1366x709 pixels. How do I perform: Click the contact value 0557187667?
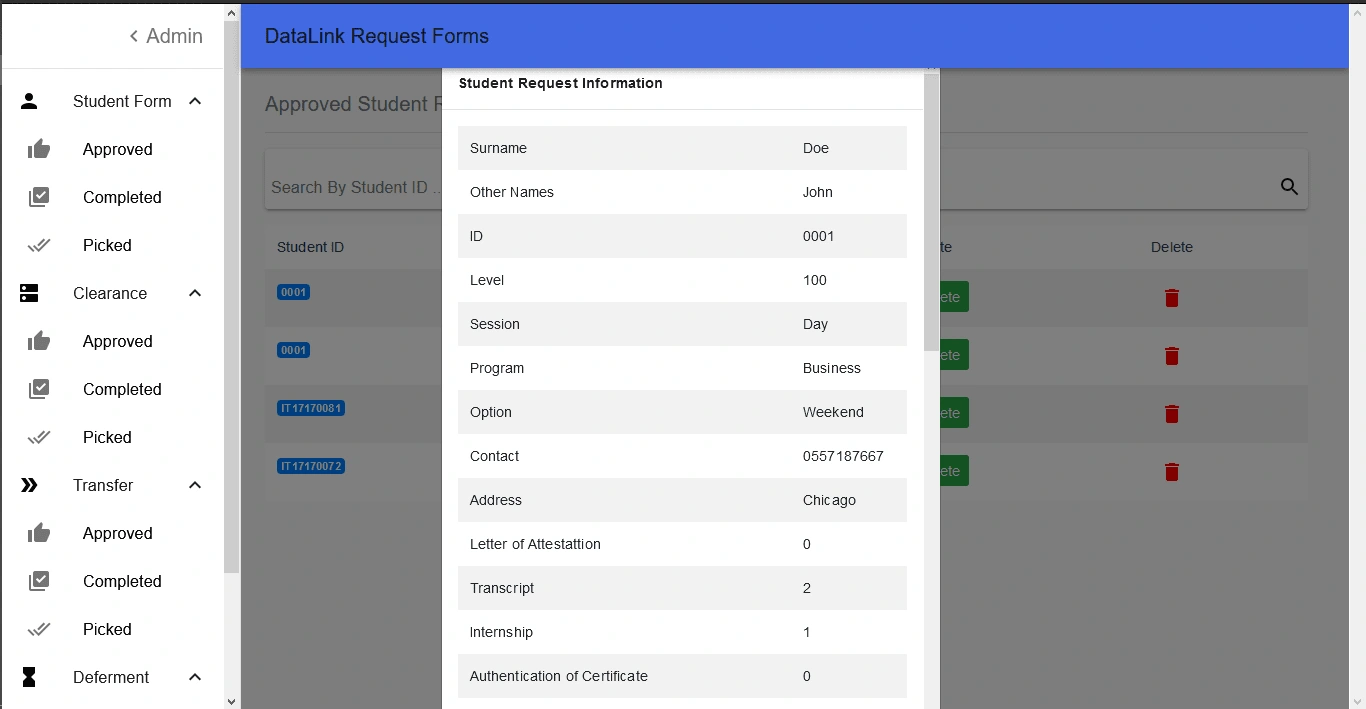tap(843, 456)
